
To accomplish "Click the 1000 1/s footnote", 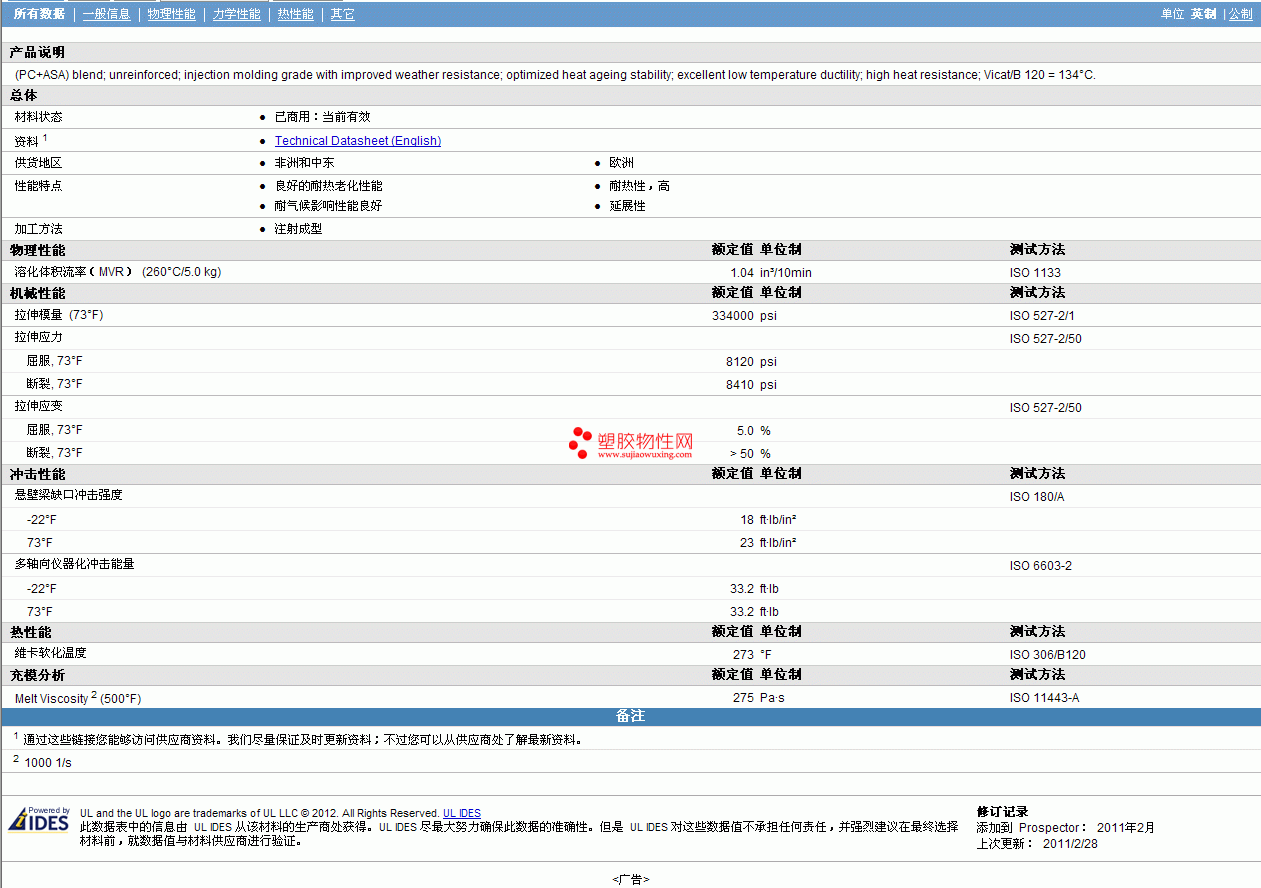I will (48, 763).
